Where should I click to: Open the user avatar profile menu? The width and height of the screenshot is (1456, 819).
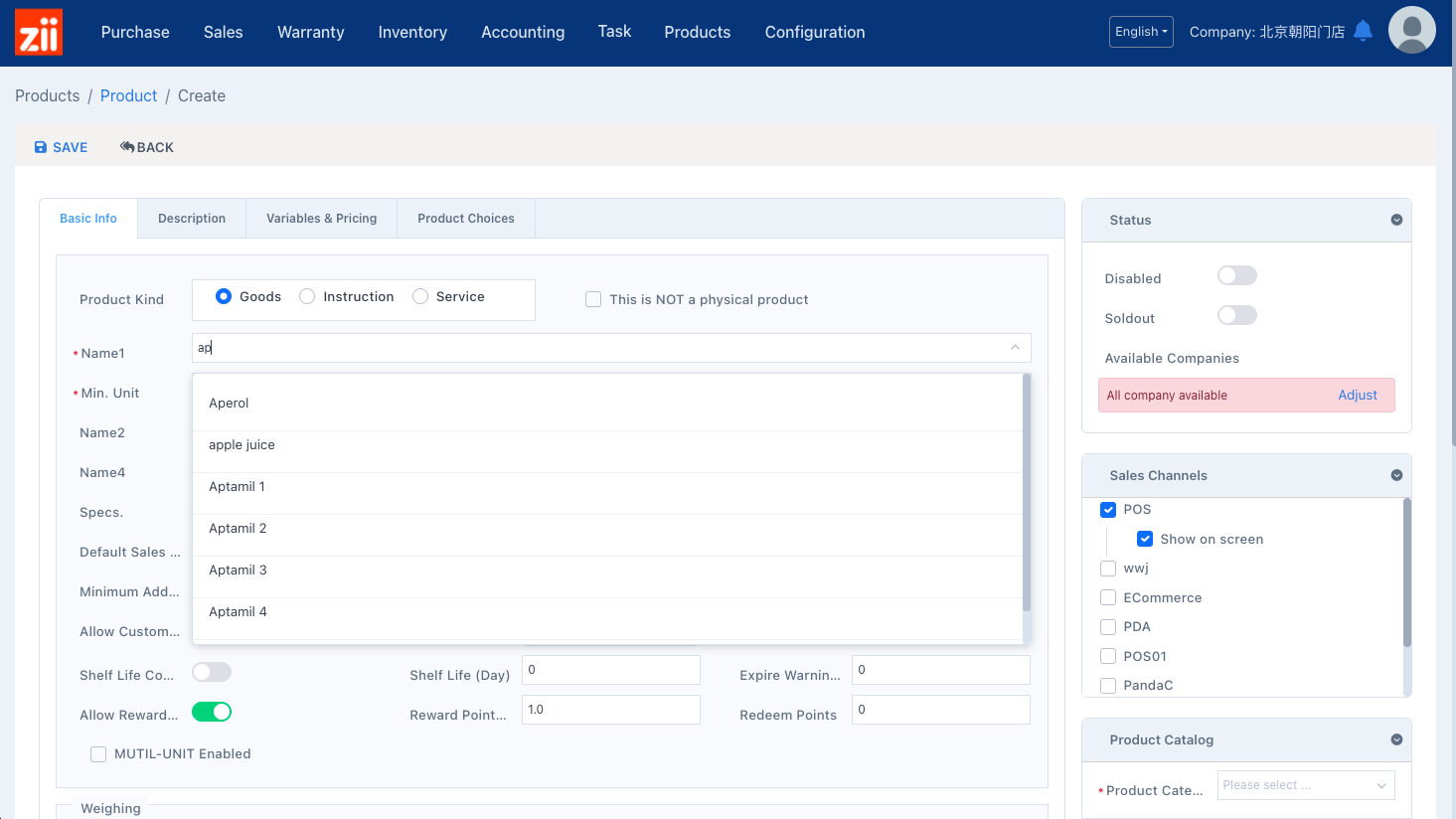click(1411, 31)
